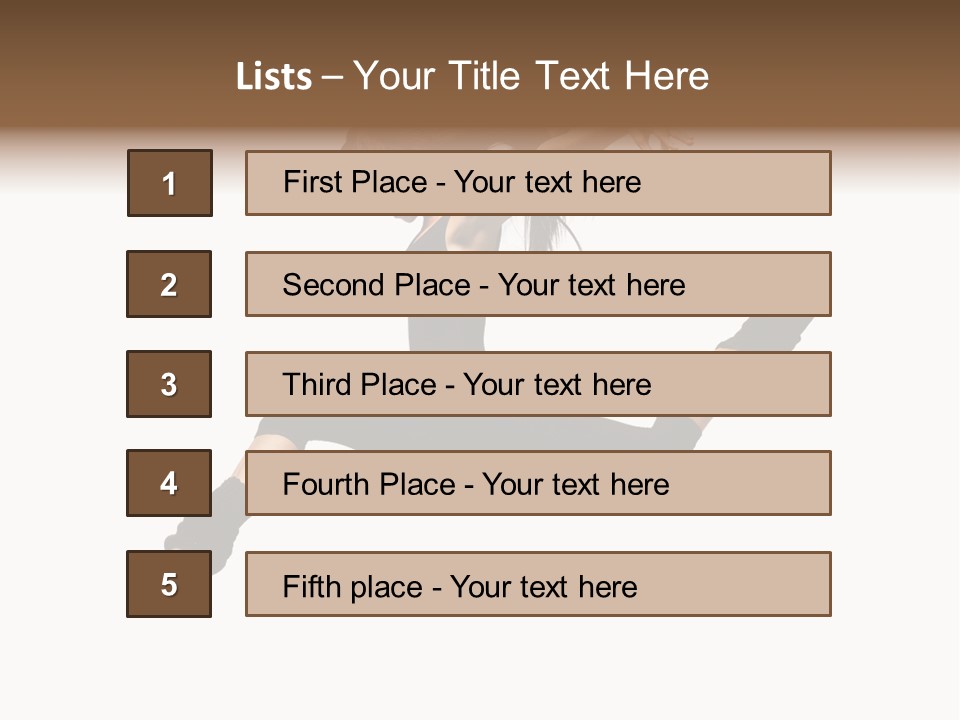Image resolution: width=960 pixels, height=720 pixels.
Task: Select the number 4 square
Action: 169,483
